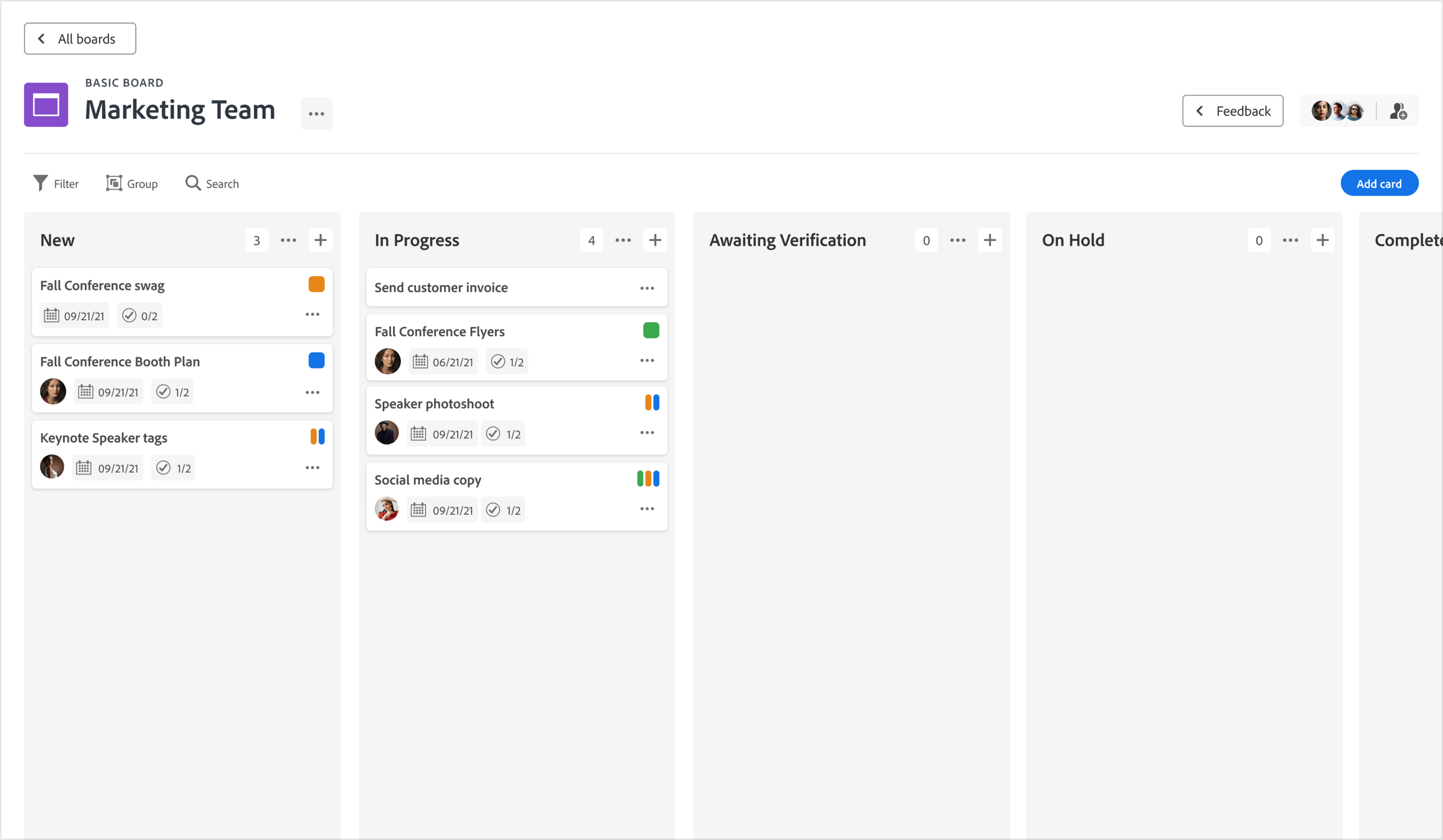The image size is (1443, 840).
Task: Add a card to the In Progress column
Action: (x=655, y=240)
